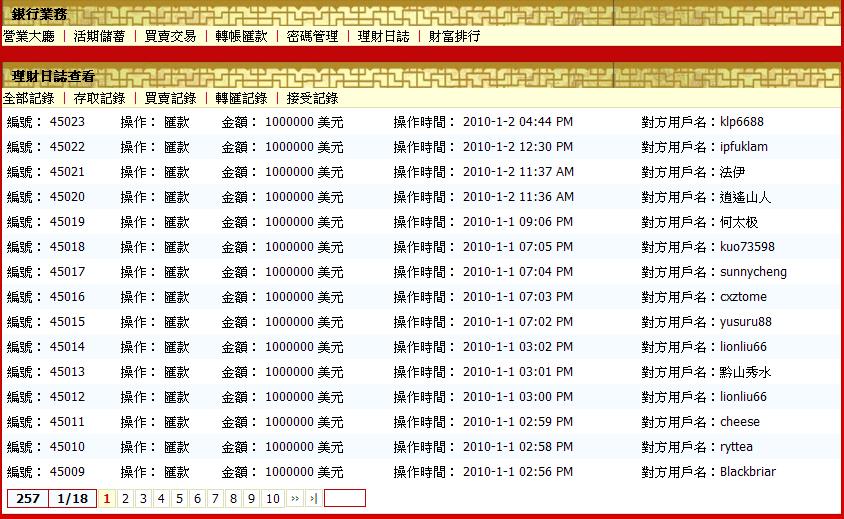Go to 活期儲蓄 menu item

click(x=99, y=36)
